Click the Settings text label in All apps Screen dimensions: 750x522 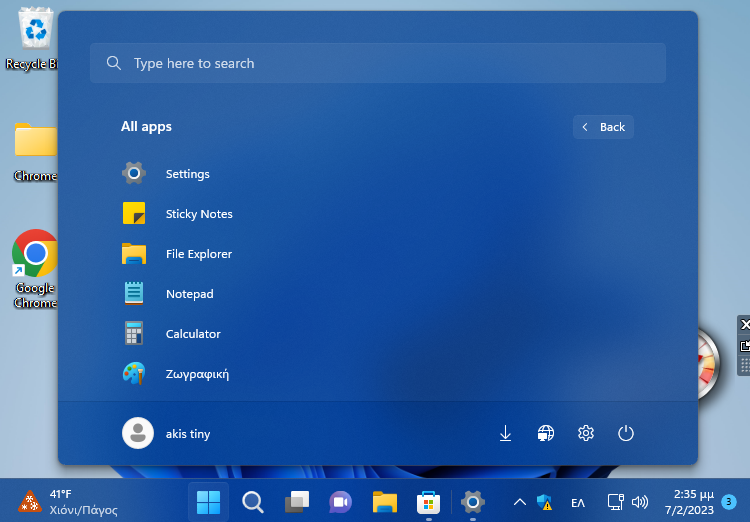click(188, 174)
